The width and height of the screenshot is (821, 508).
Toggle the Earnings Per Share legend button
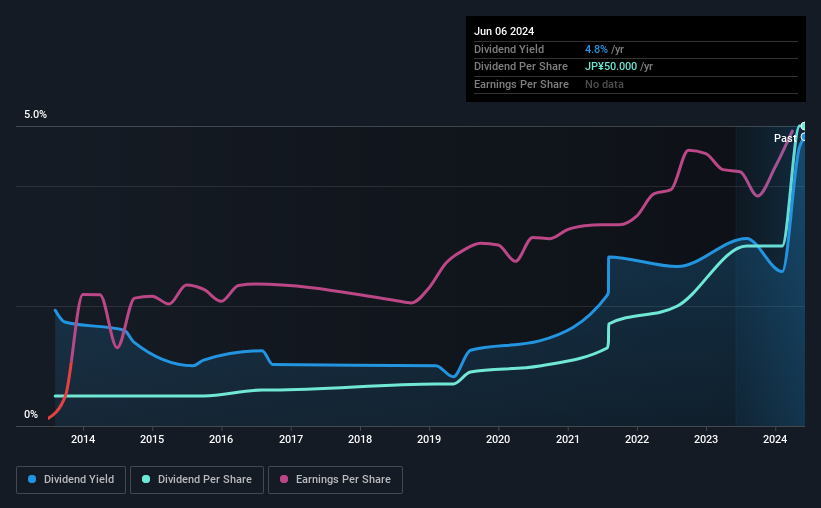click(335, 480)
